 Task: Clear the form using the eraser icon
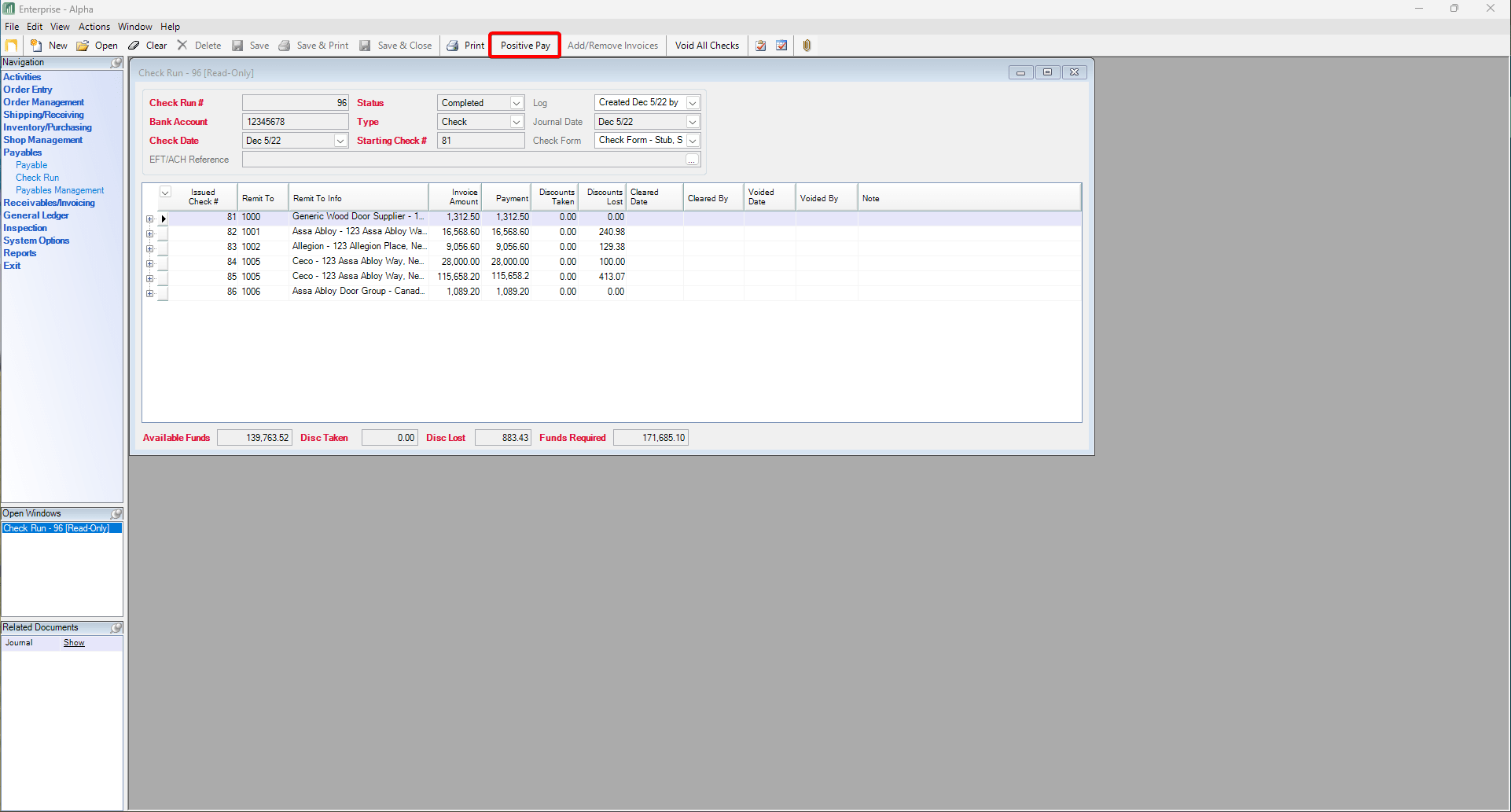134,45
